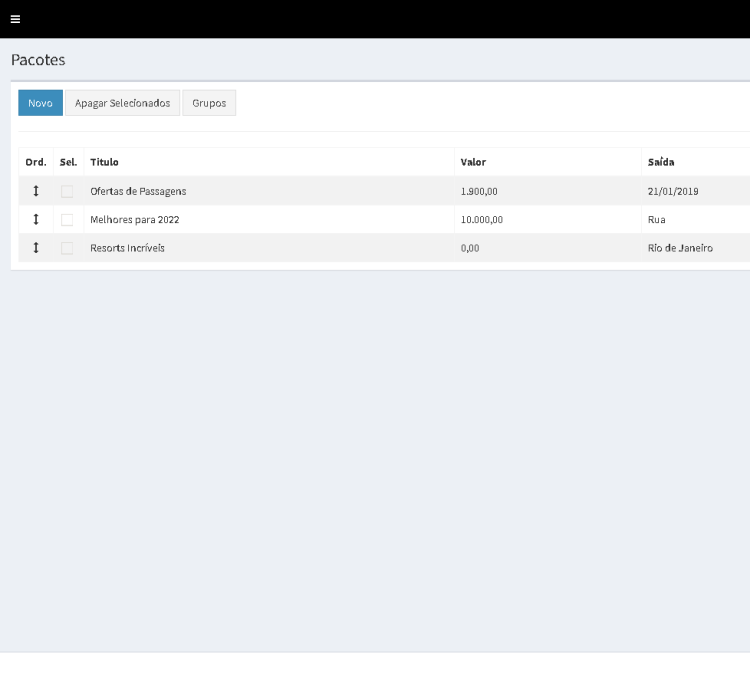The height and width of the screenshot is (690, 750).
Task: Open the Resorts Incríveis package
Action: point(127,248)
